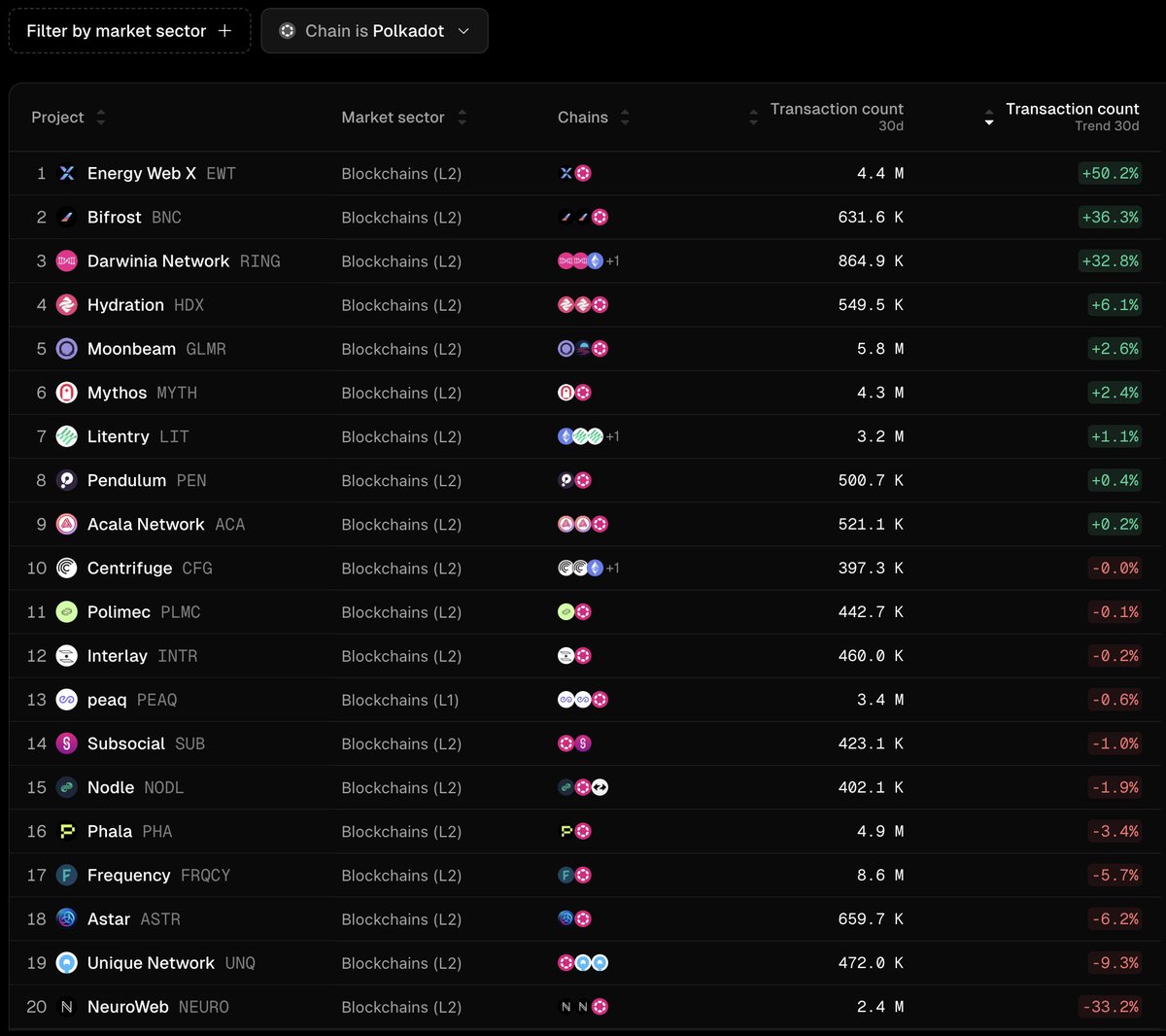1166x1036 pixels.
Task: Click the Nodle project logo
Action: click(x=66, y=787)
